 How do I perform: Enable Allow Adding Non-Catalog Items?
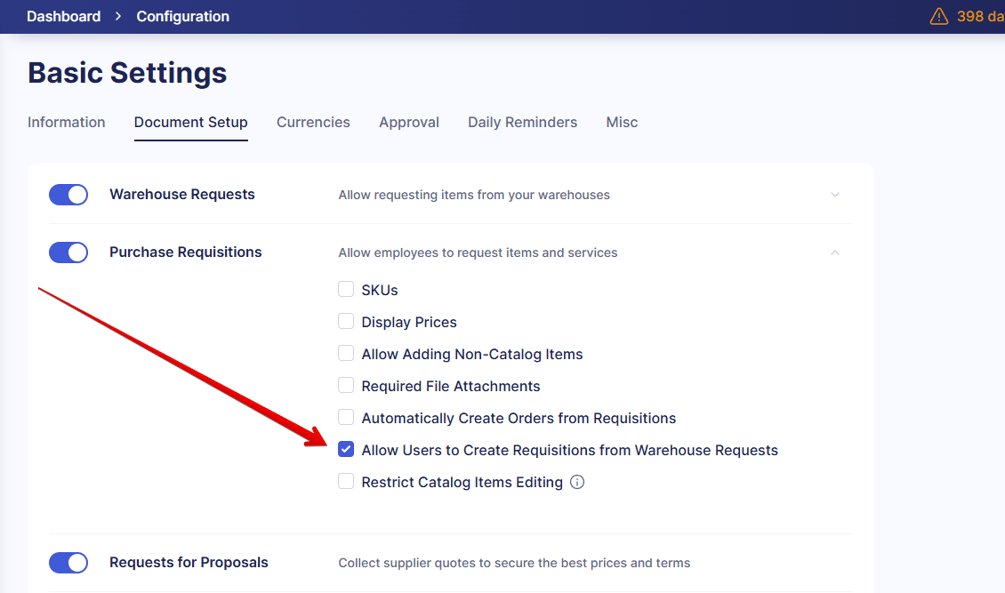(345, 353)
